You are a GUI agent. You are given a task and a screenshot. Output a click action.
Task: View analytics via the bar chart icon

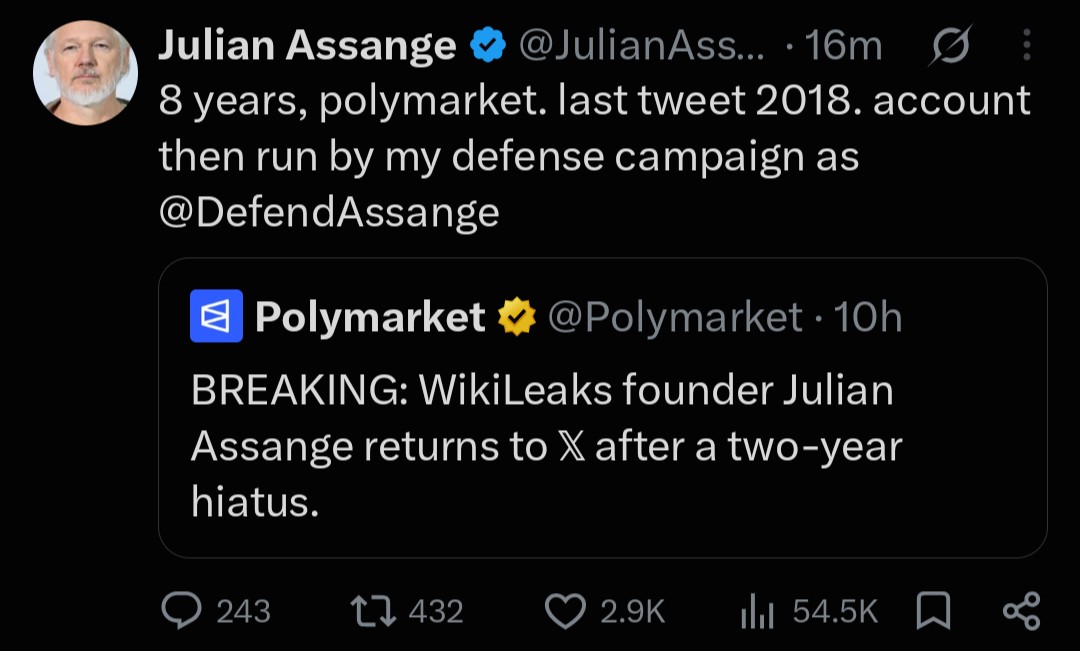click(x=757, y=611)
